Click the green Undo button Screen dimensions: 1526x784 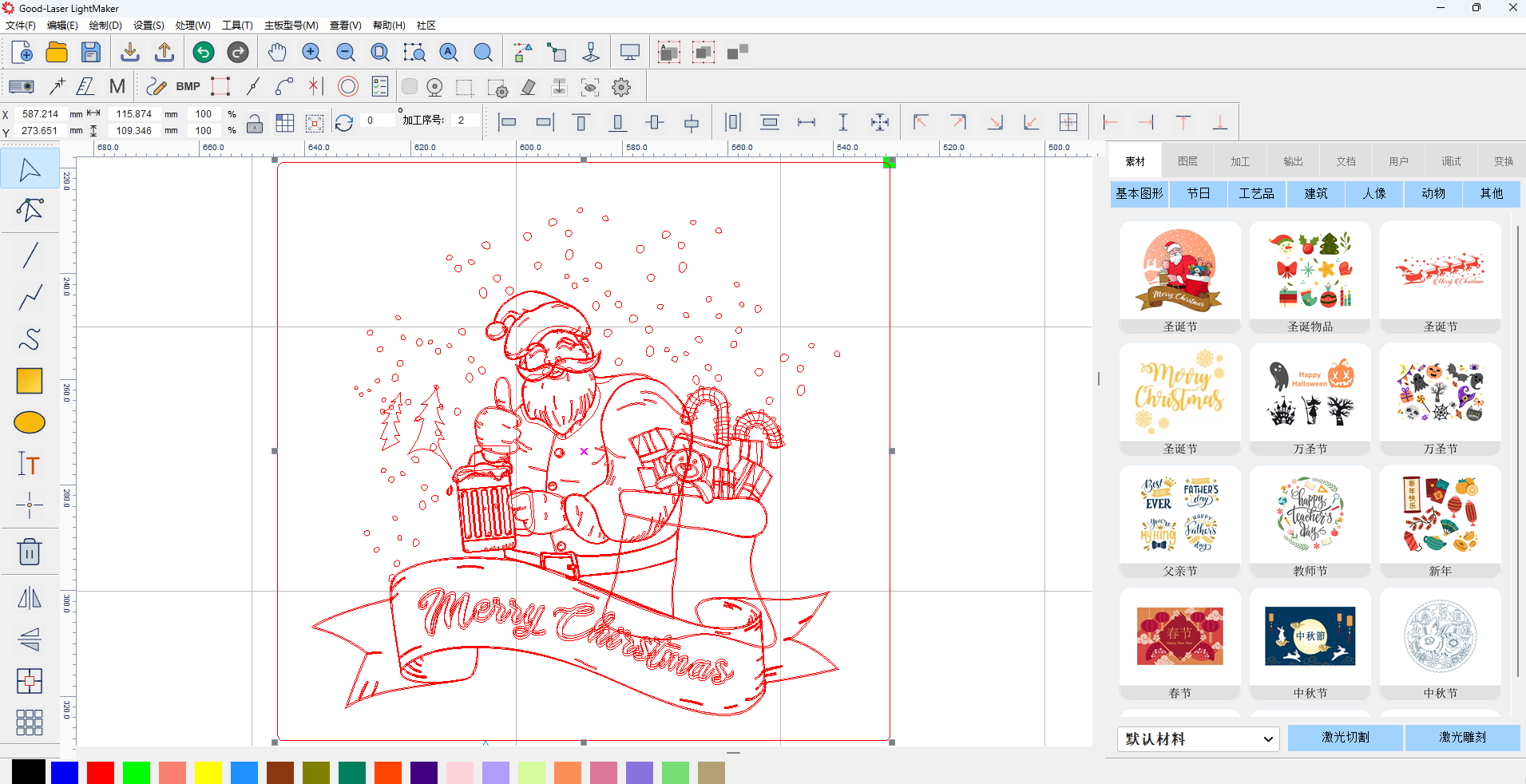204,53
